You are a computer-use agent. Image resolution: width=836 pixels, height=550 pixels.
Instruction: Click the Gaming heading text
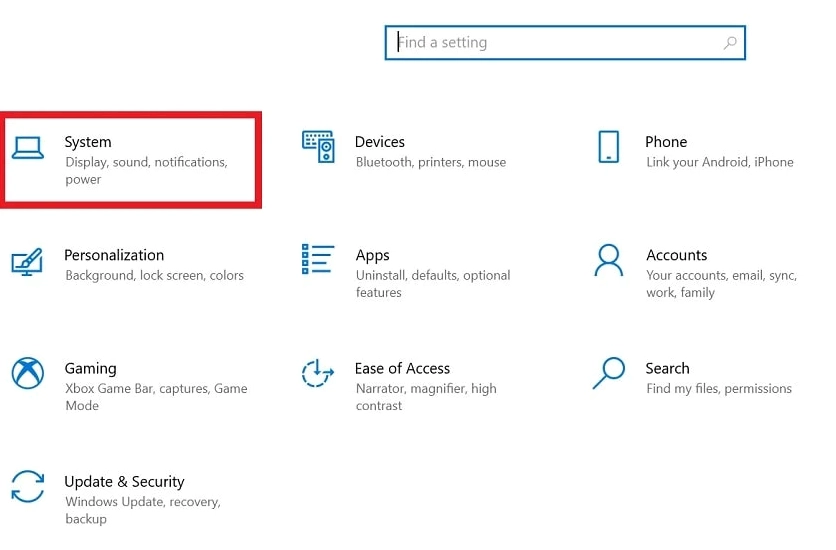(x=91, y=369)
